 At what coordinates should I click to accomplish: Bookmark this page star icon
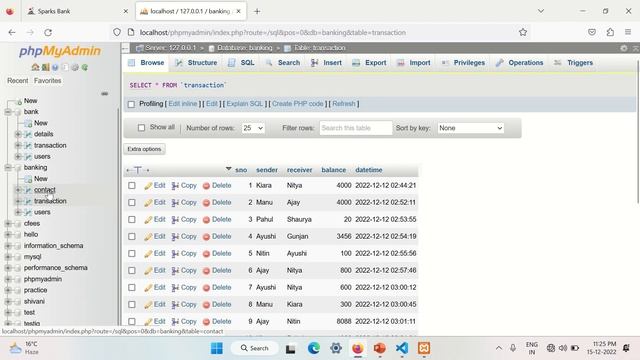523,32
